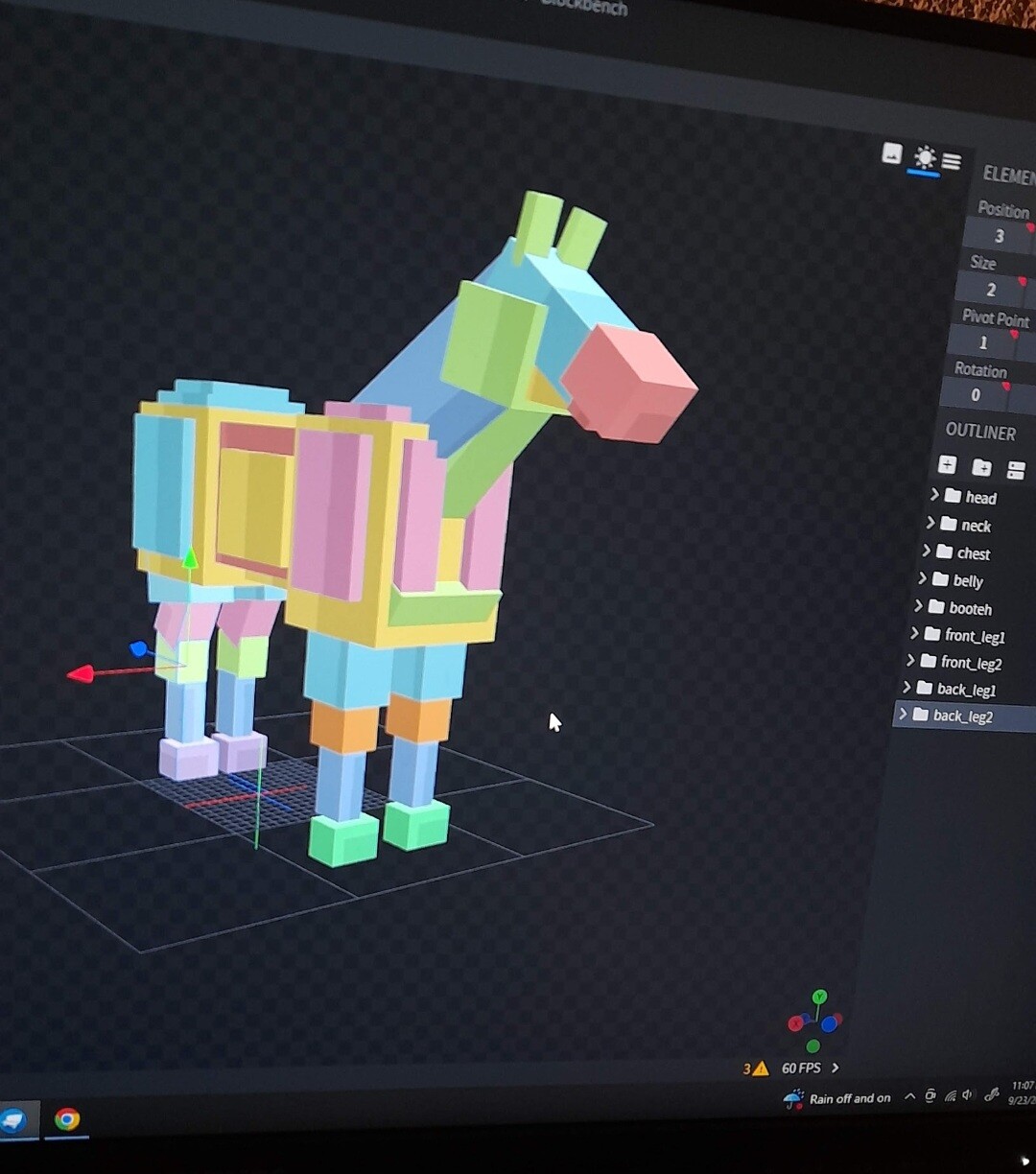Viewport: 1036px width, 1174px height.
Task: Click the screenshot capture icon in viewport corner
Action: tap(892, 153)
